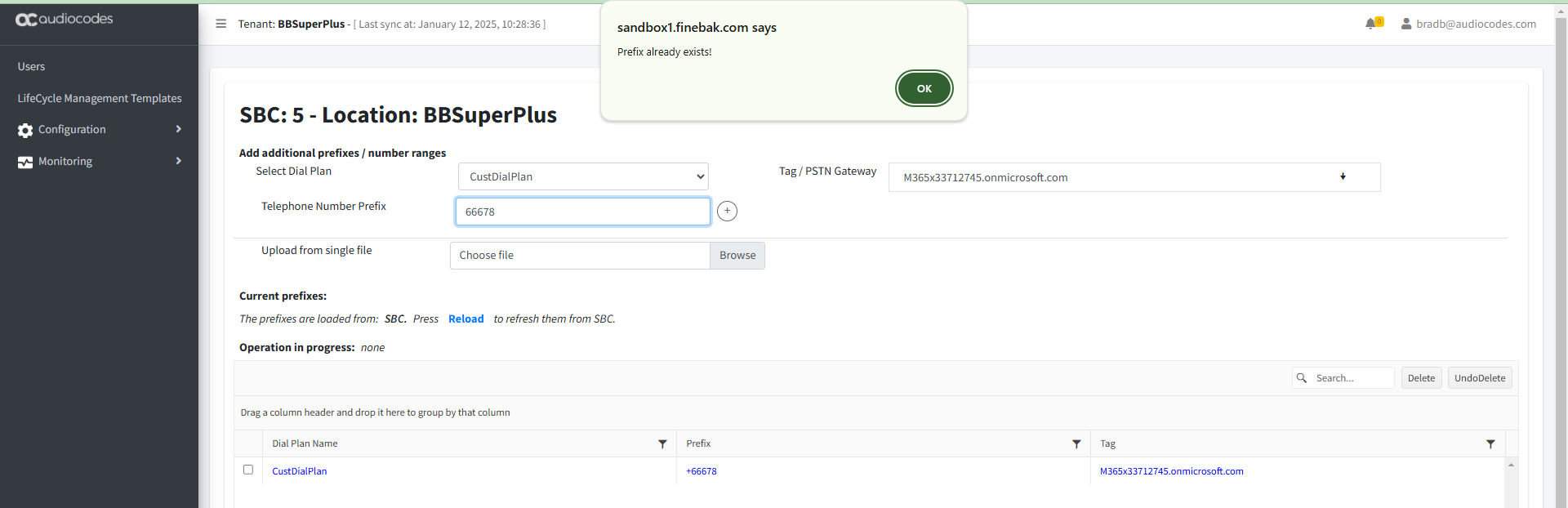1568x508 pixels.
Task: Open Users in the sidebar
Action: 32,66
